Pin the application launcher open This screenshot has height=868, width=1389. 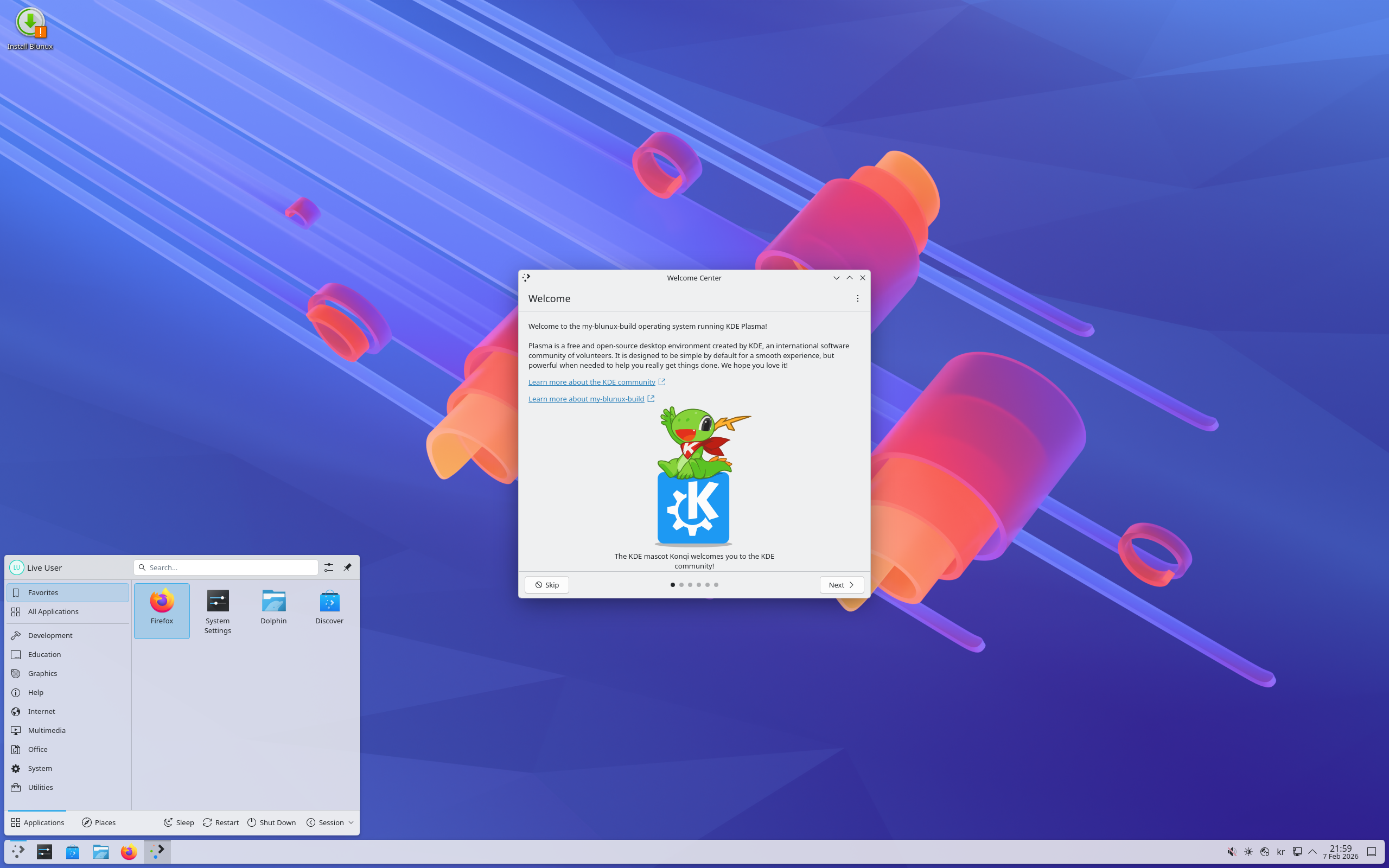click(347, 567)
